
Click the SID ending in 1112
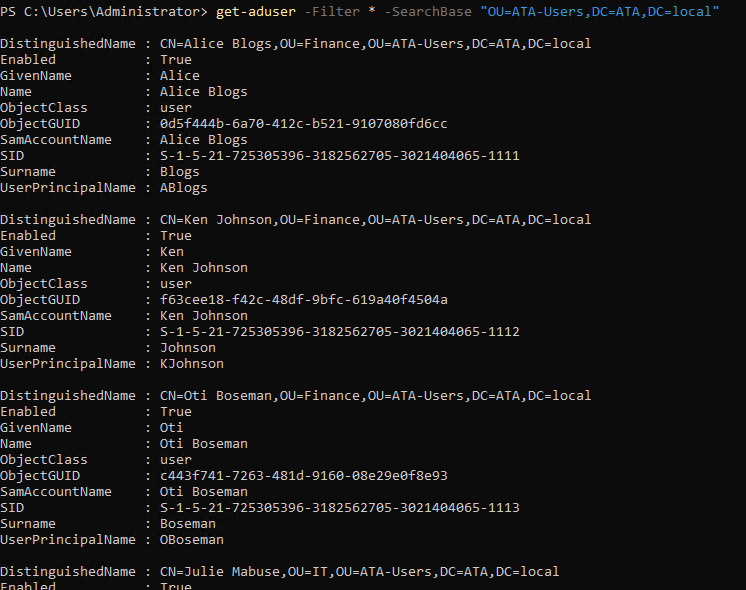coord(340,332)
